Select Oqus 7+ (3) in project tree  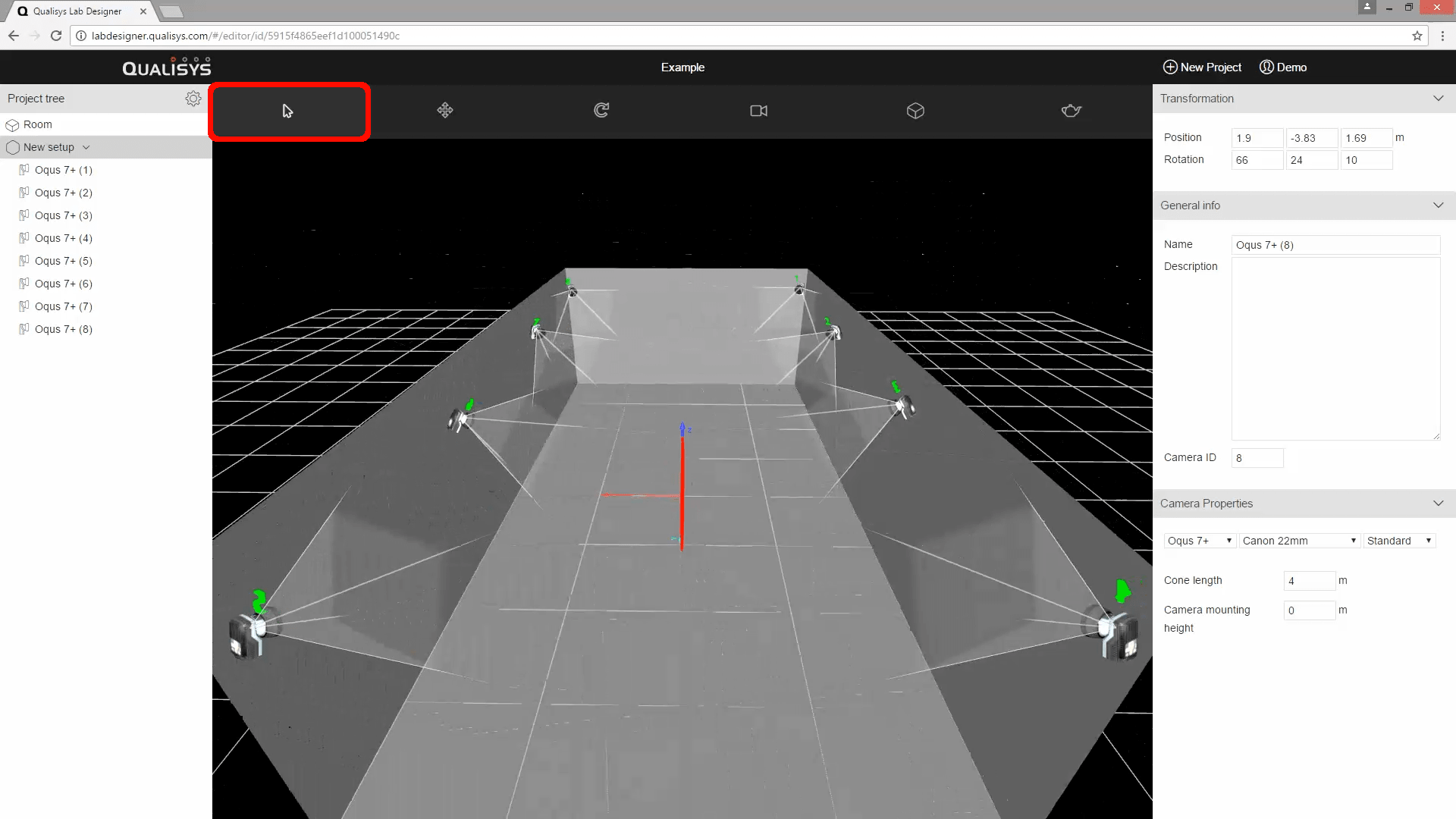63,215
